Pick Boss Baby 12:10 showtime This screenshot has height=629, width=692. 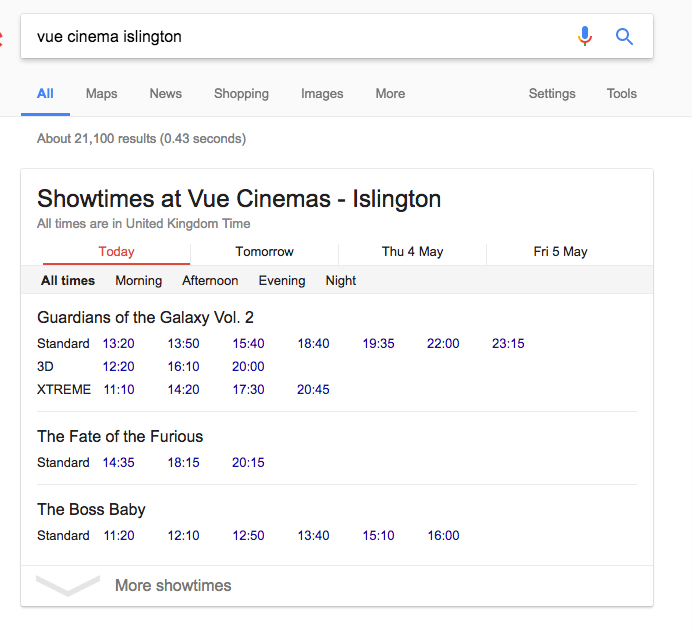184,535
